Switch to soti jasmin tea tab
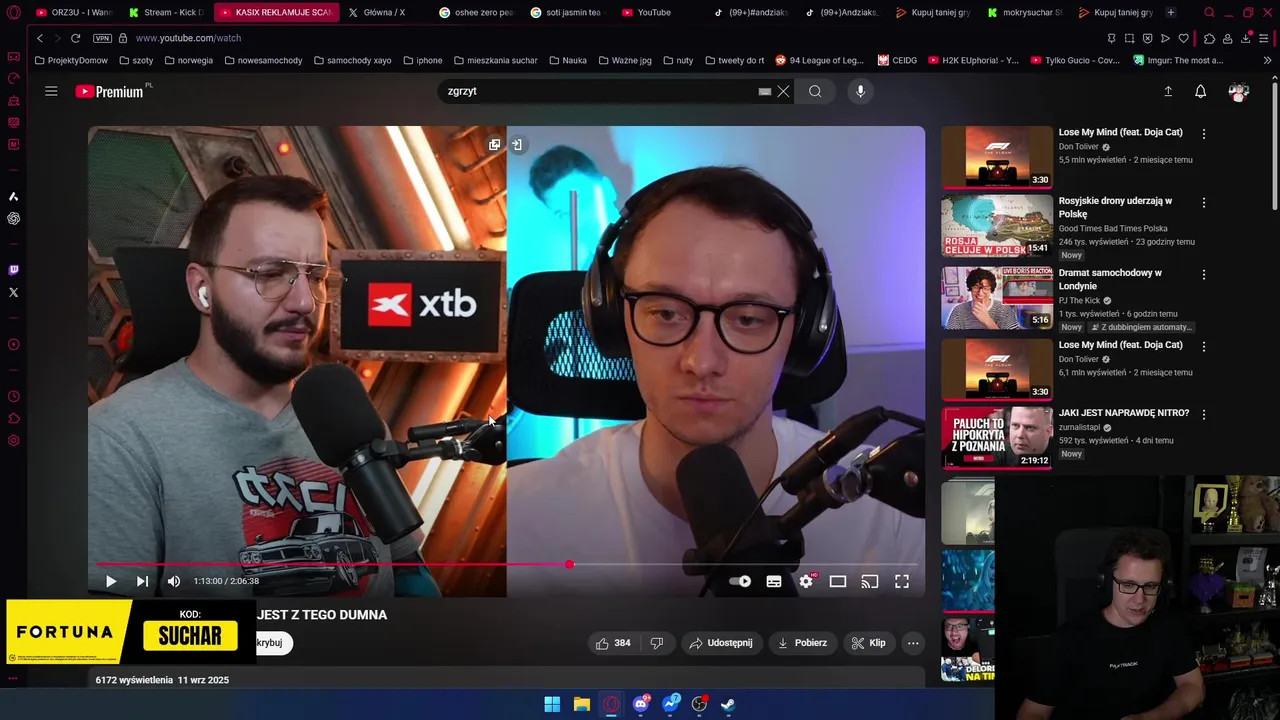The width and height of the screenshot is (1280, 720). [568, 12]
